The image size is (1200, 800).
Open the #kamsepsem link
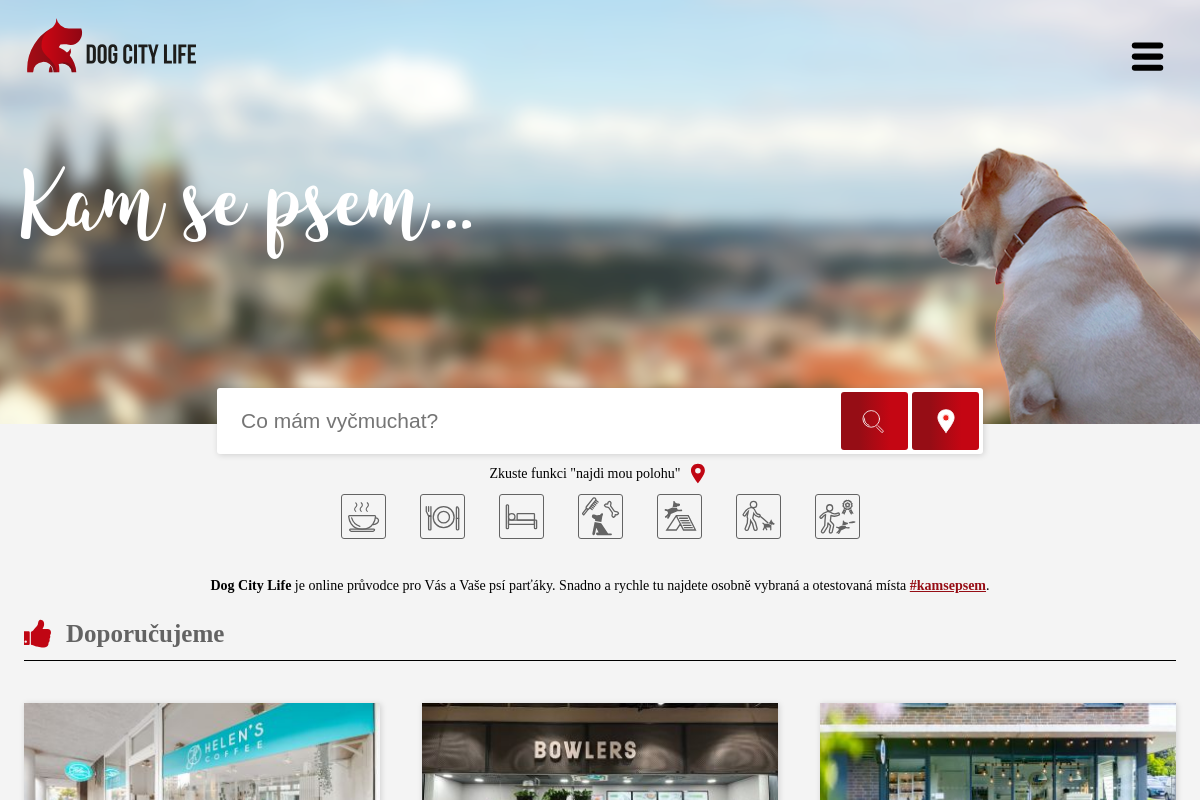point(947,585)
